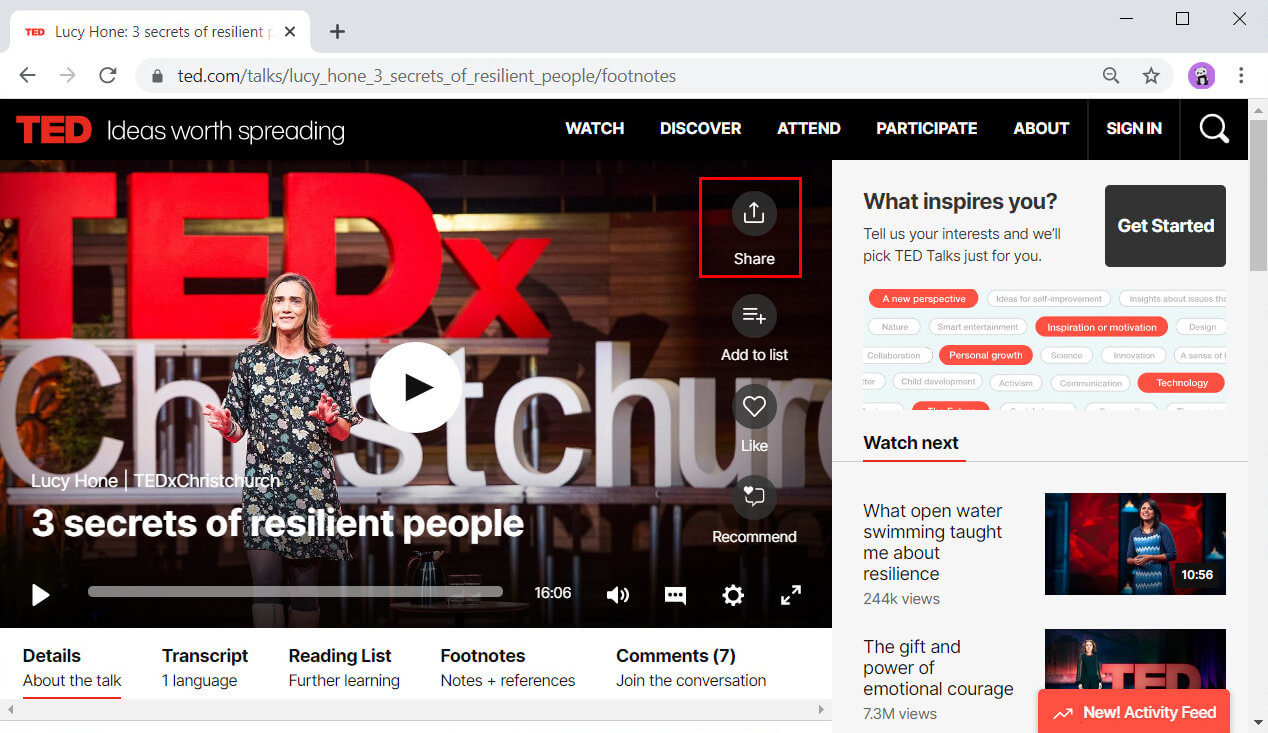
Task: Open the Comments (7) tab
Action: [x=691, y=668]
